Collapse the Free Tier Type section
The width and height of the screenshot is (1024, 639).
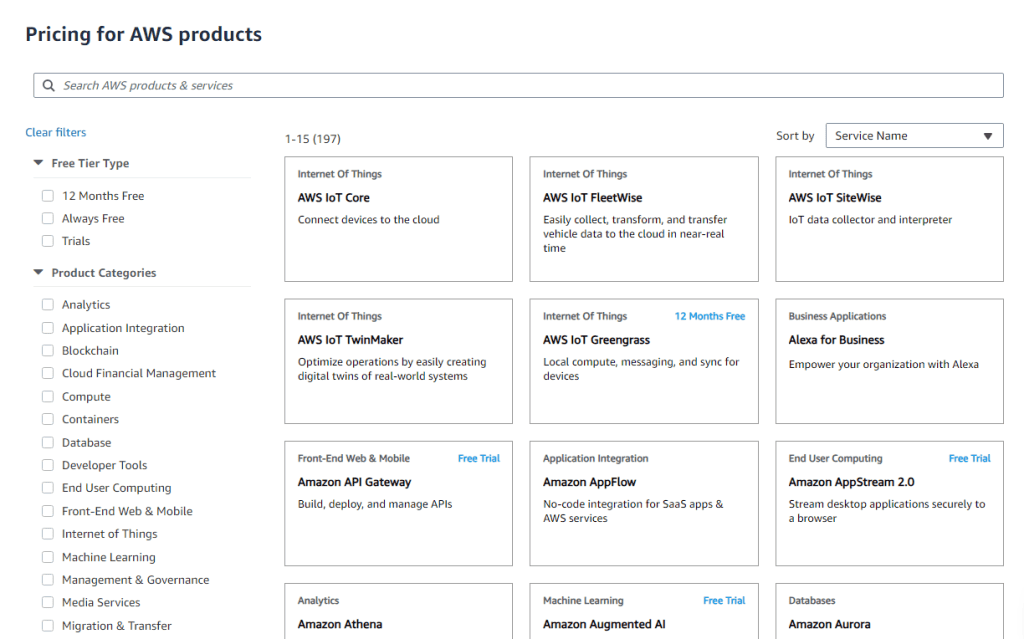39,163
